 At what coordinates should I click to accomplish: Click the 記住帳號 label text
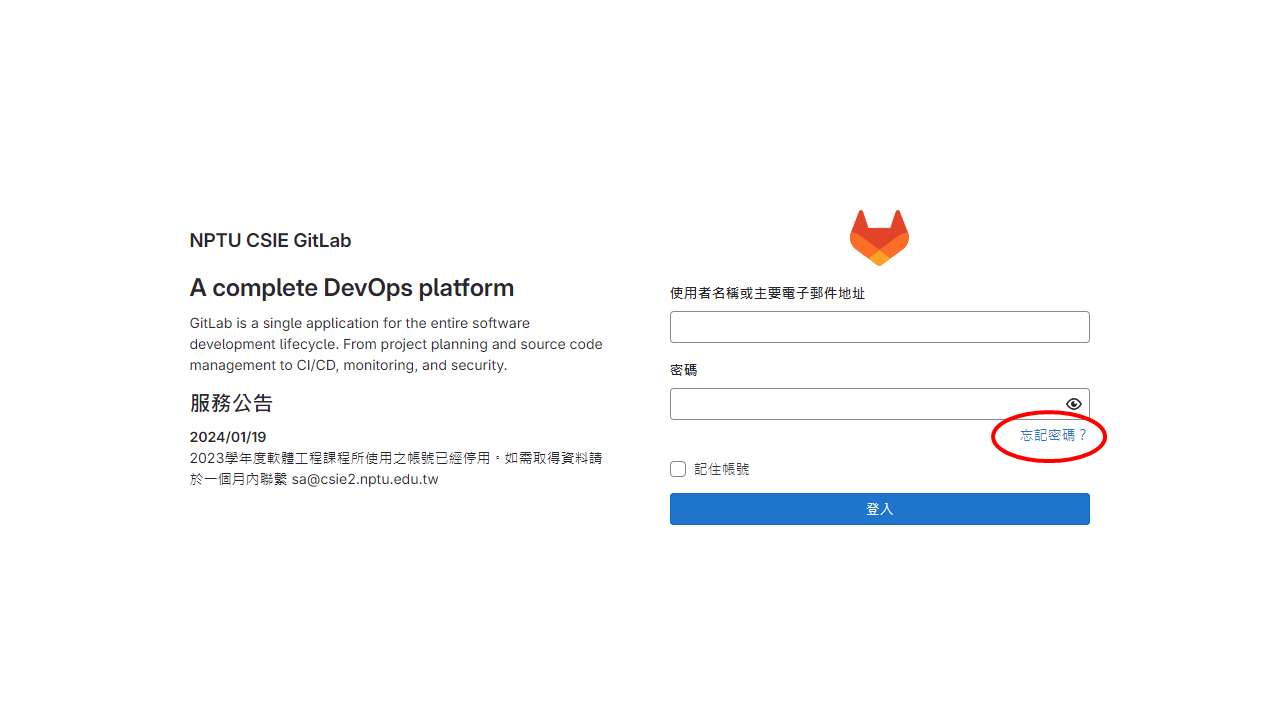coord(722,469)
